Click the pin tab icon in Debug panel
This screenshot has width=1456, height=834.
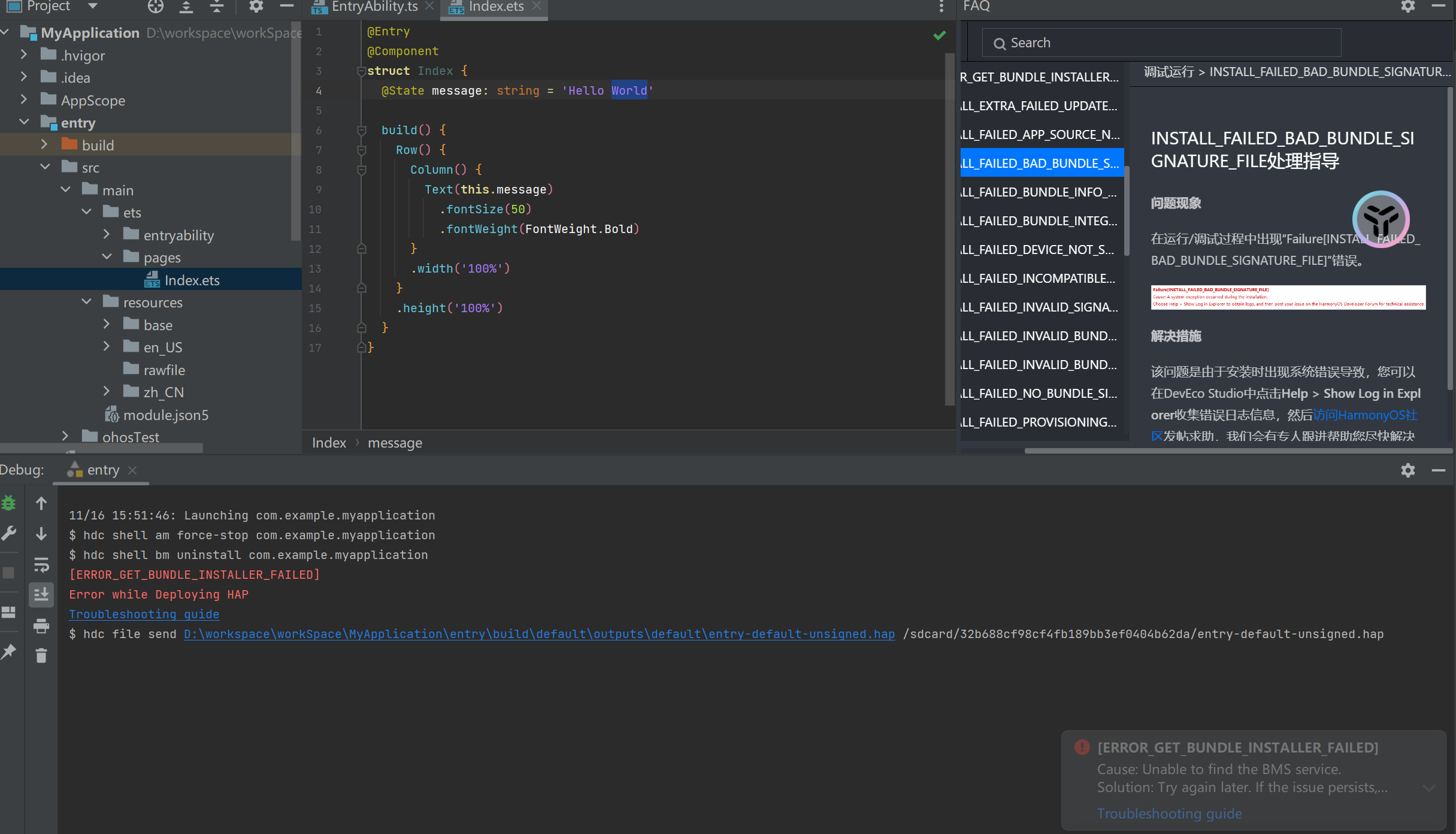coord(8,651)
